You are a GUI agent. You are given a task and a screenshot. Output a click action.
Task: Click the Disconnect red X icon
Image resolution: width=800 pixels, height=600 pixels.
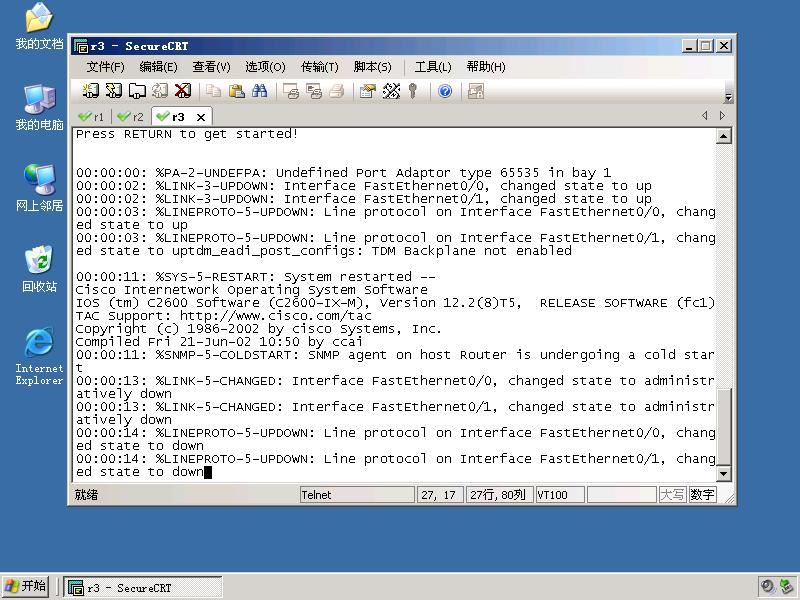click(x=182, y=91)
